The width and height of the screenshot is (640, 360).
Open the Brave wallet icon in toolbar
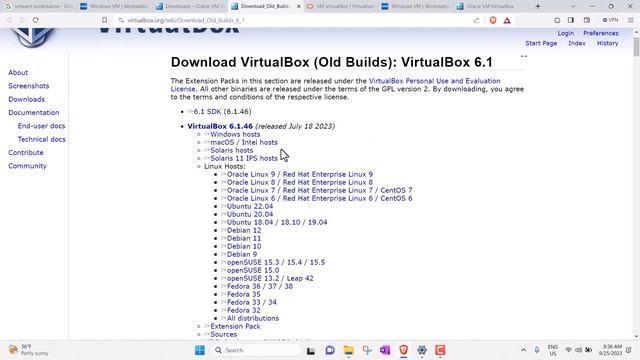(x=587, y=20)
